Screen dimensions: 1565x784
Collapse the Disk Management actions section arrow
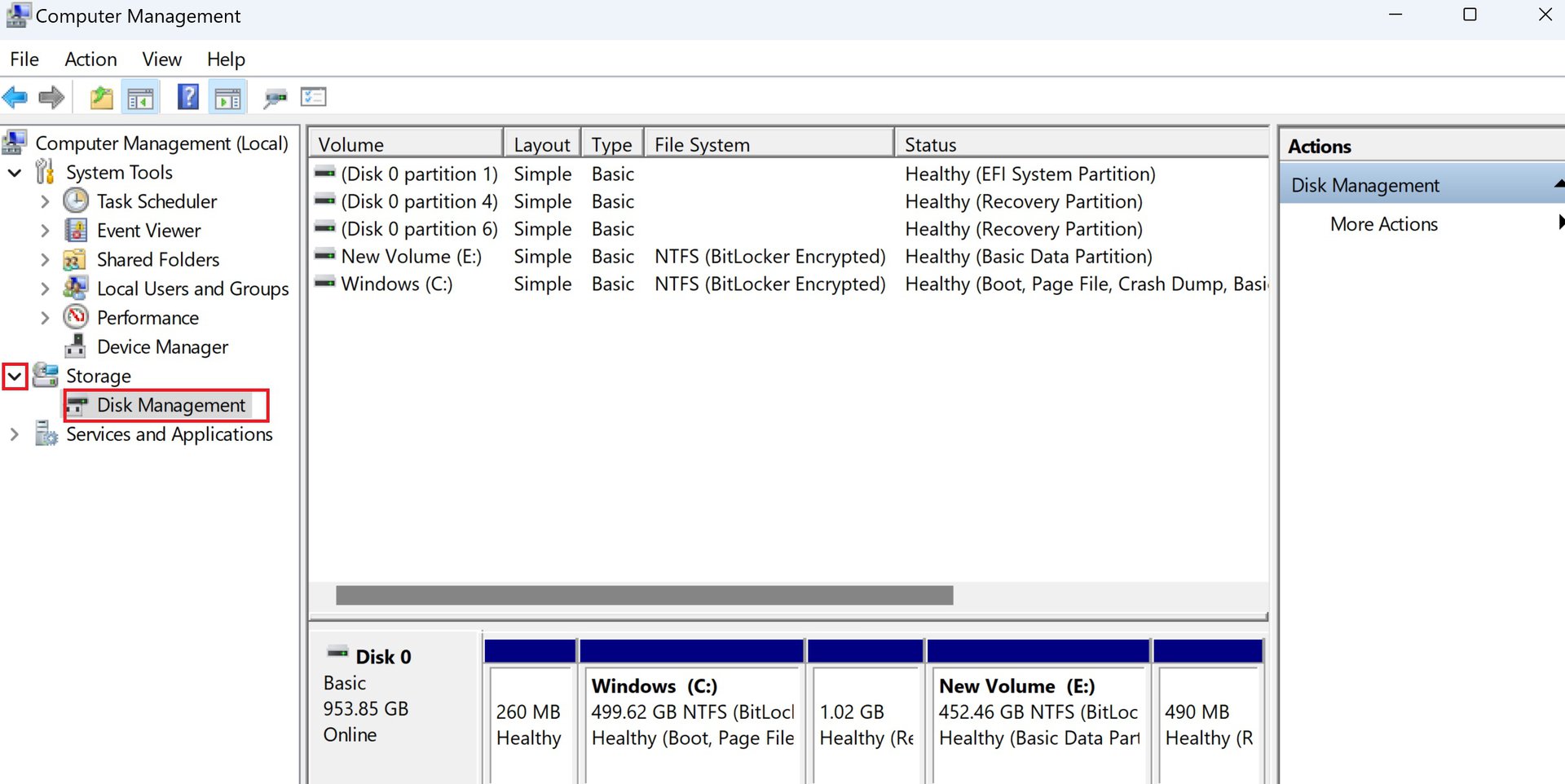point(1558,184)
